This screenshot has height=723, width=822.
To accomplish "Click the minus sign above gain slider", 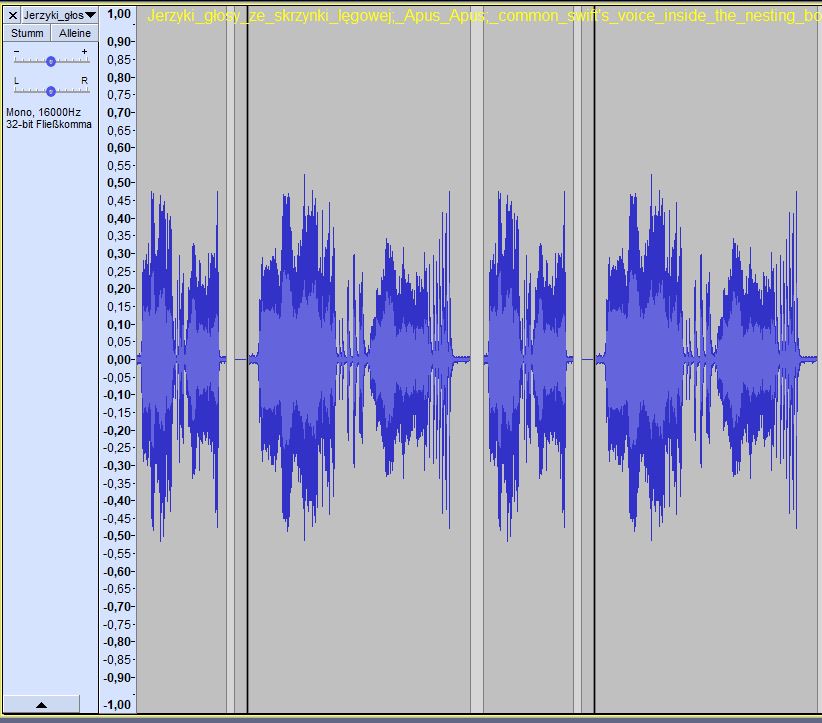I will click(x=16, y=51).
